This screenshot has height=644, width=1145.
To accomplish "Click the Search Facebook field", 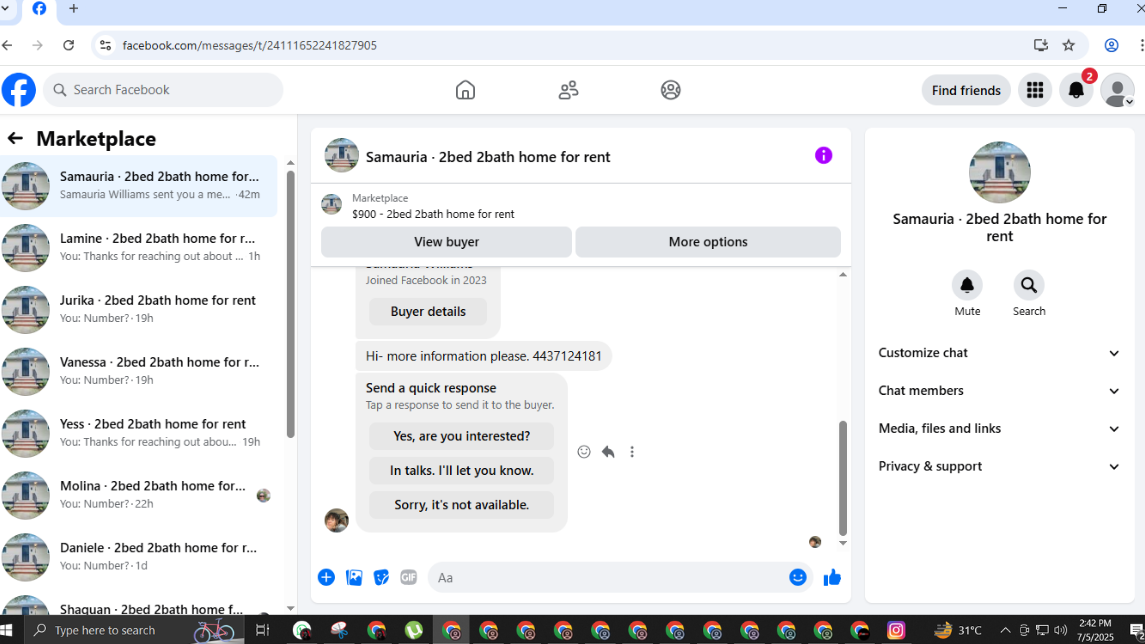I will [x=163, y=90].
